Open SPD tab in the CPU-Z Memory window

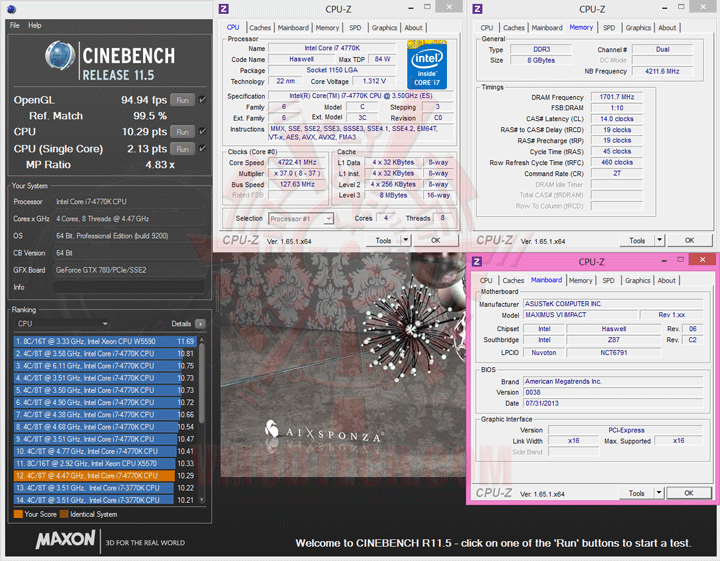pos(609,28)
